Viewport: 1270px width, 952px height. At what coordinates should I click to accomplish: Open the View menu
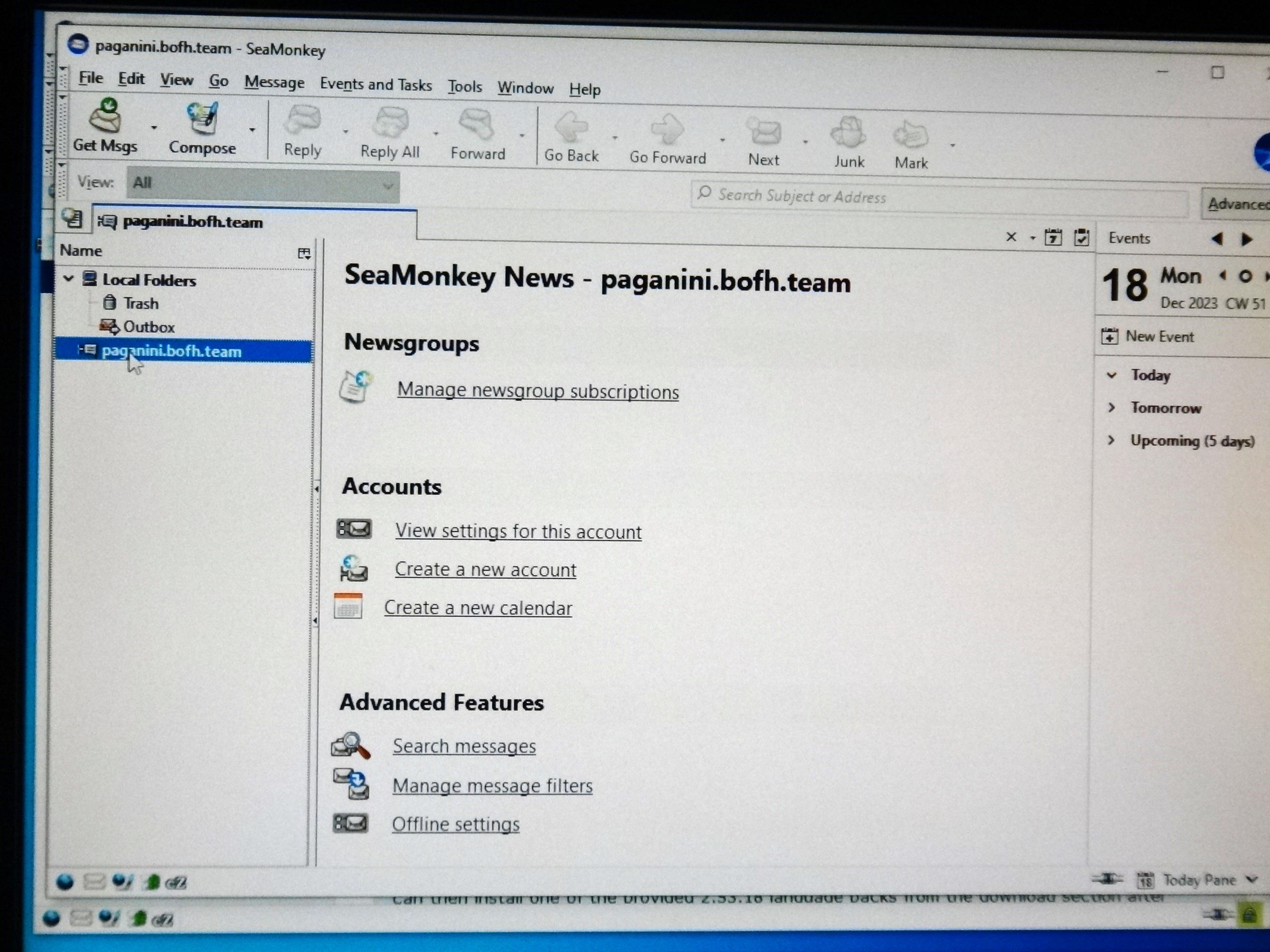[x=176, y=80]
